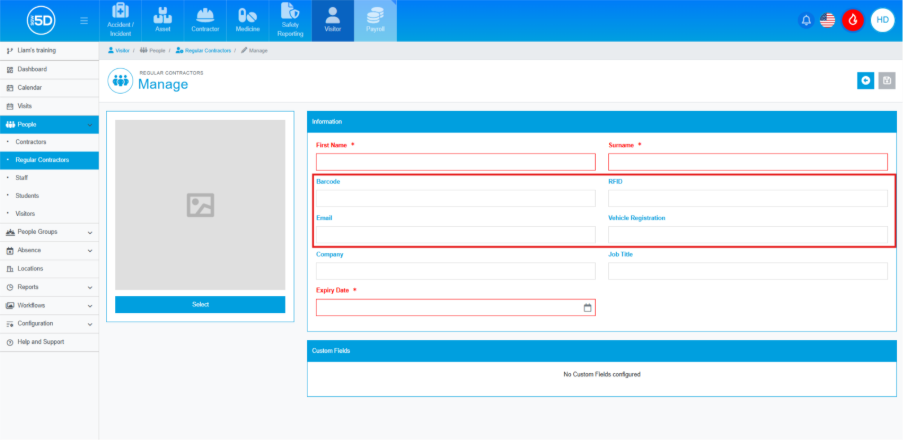Expand the Reports sidebar section
The height and width of the screenshot is (441, 903).
49,287
